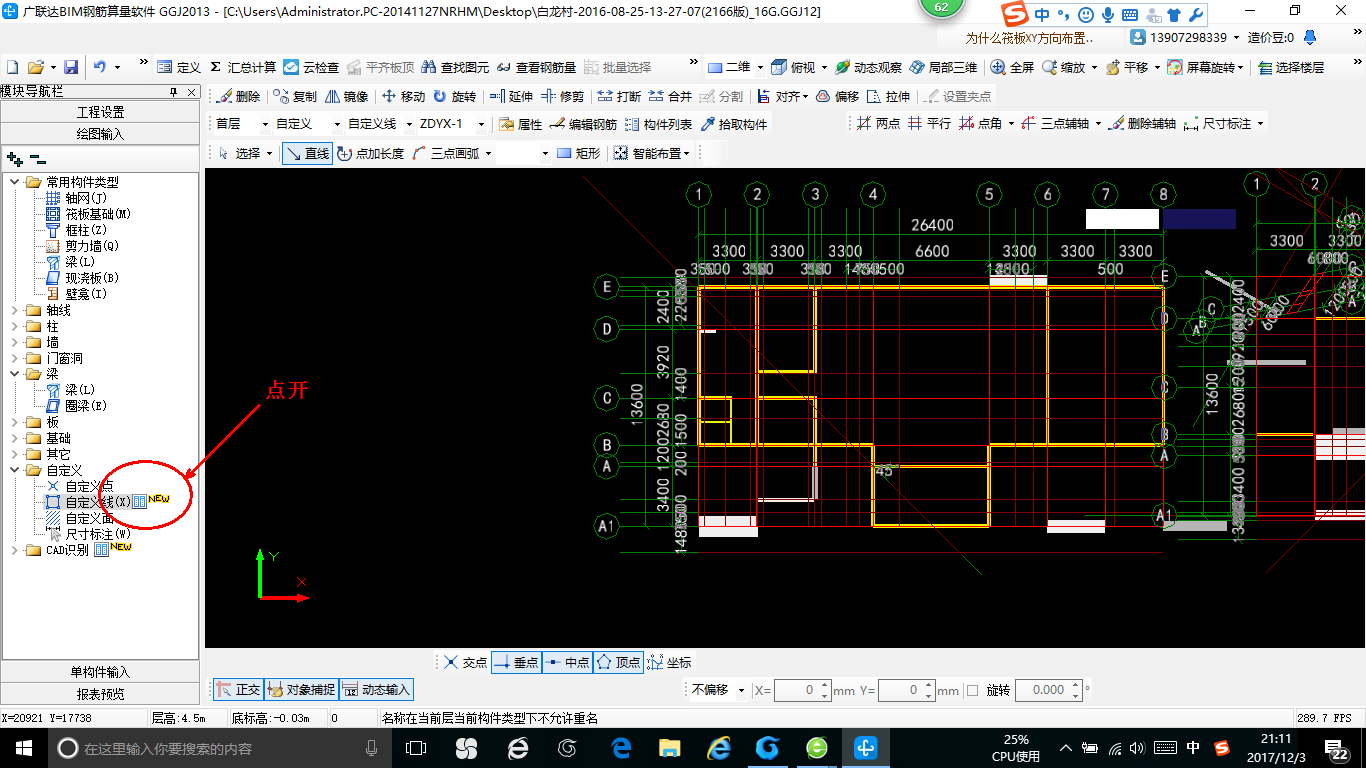Toggle 局部三维 partial 3D view
The height and width of the screenshot is (768, 1366).
(943, 67)
